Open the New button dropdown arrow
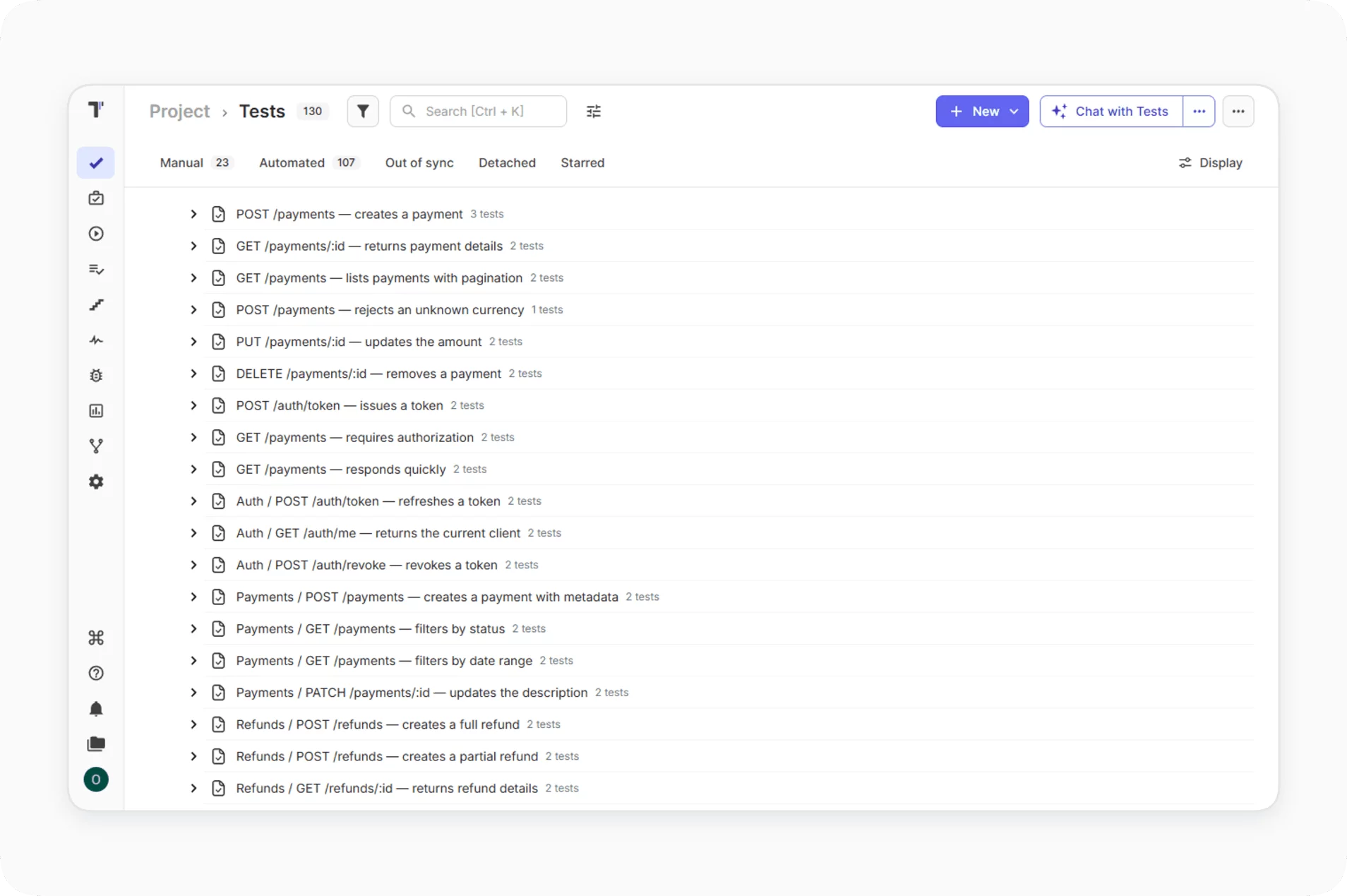The width and height of the screenshot is (1347, 896). pyautogui.click(x=1014, y=112)
